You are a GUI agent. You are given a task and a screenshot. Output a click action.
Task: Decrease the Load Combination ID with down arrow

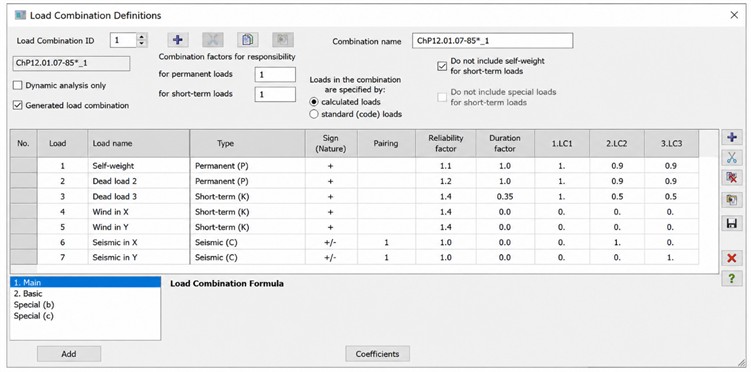[x=141, y=44]
